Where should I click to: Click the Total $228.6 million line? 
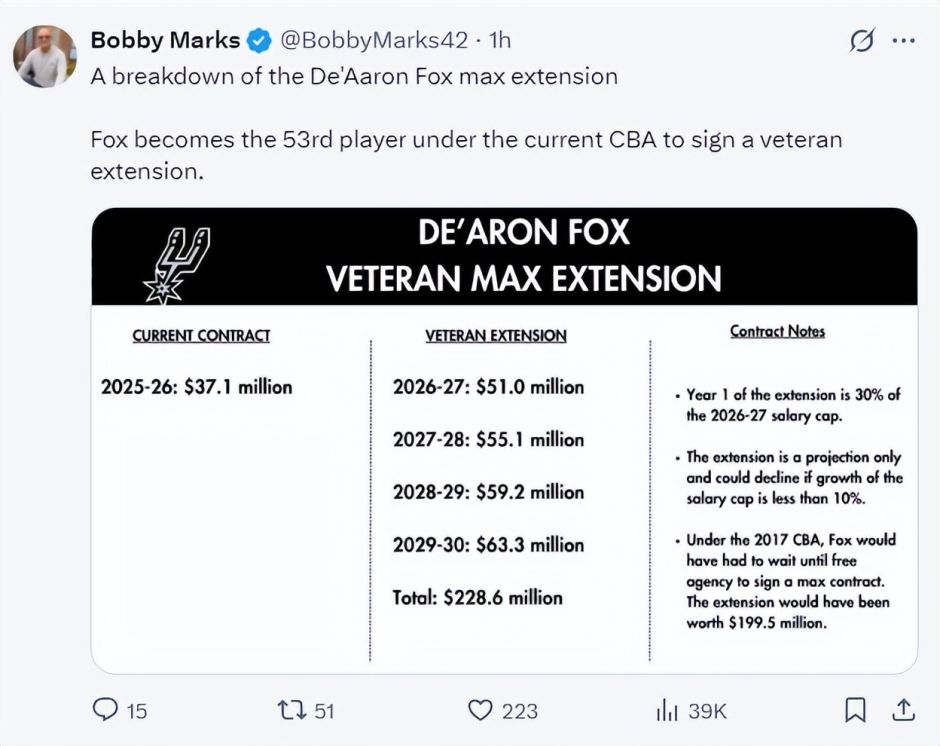click(478, 598)
